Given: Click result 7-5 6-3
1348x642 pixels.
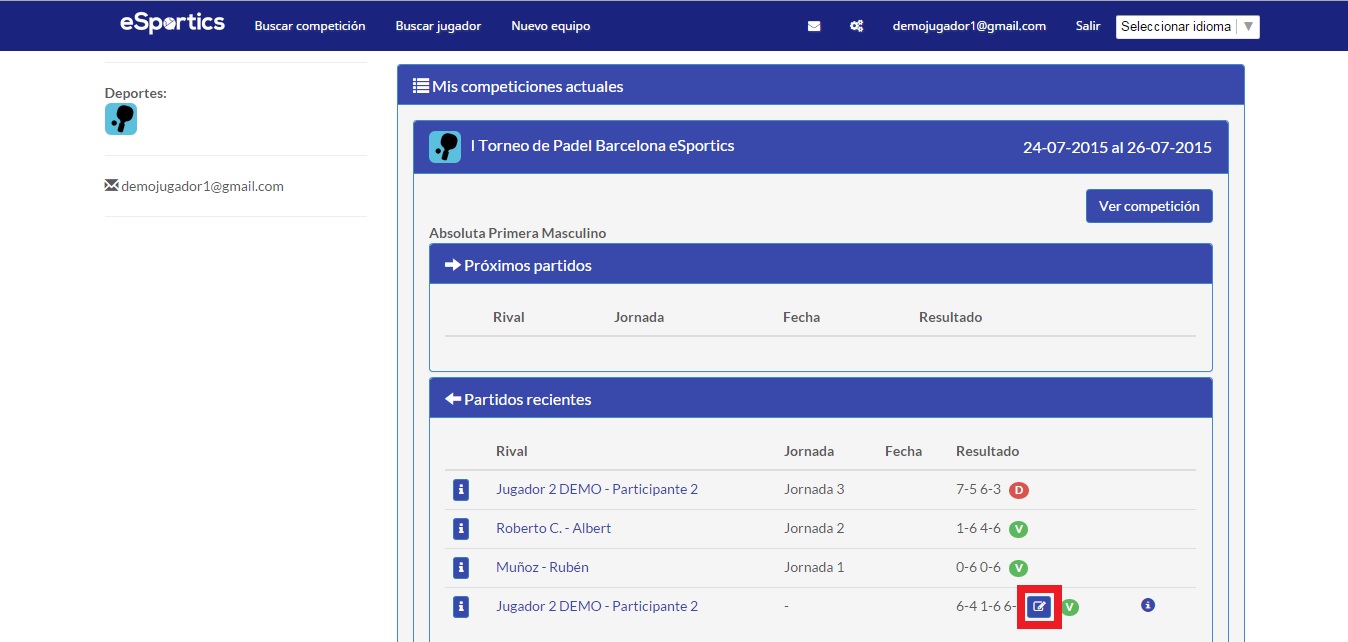Looking at the screenshot, I should click(979, 489).
